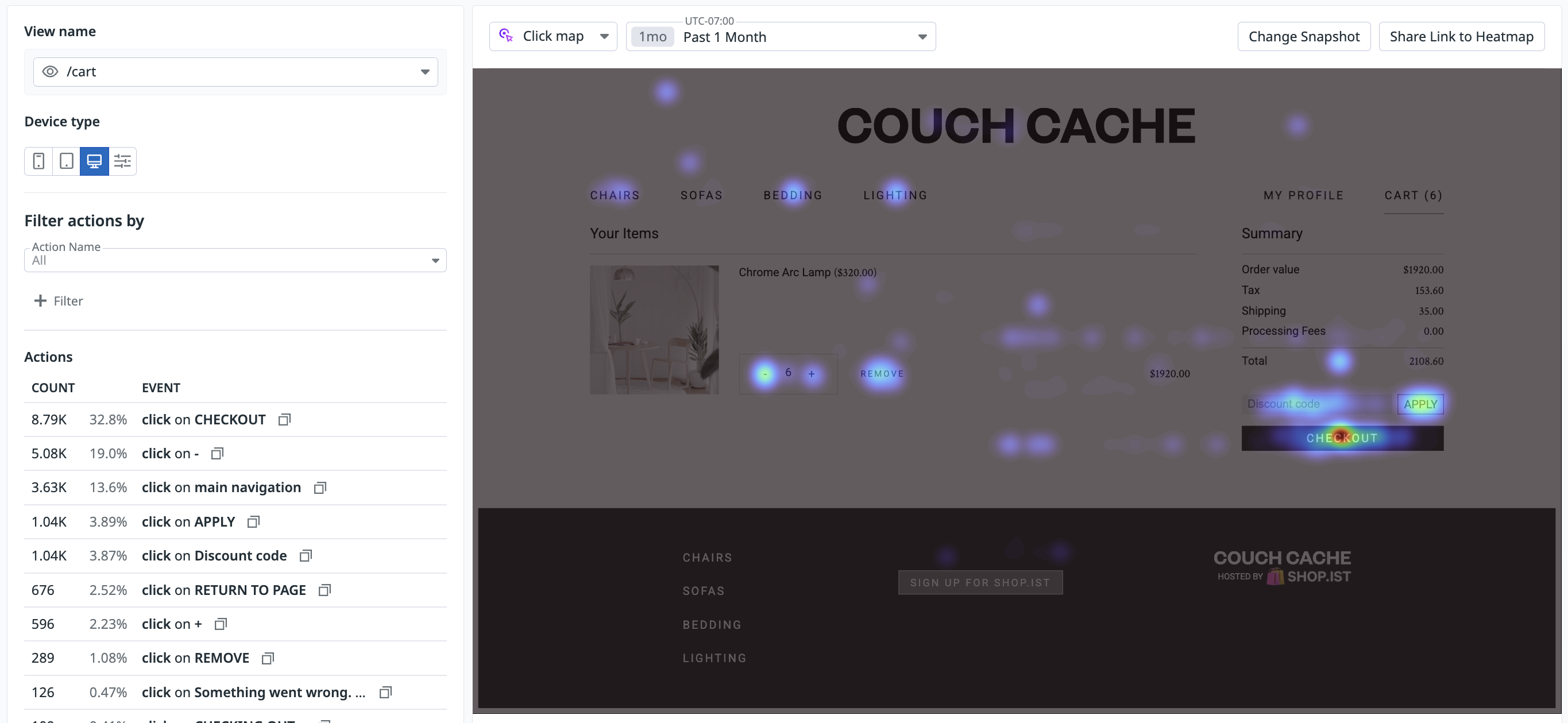The height and width of the screenshot is (723, 1568).
Task: Click the APPLY button in heatmap preview
Action: coord(1419,404)
